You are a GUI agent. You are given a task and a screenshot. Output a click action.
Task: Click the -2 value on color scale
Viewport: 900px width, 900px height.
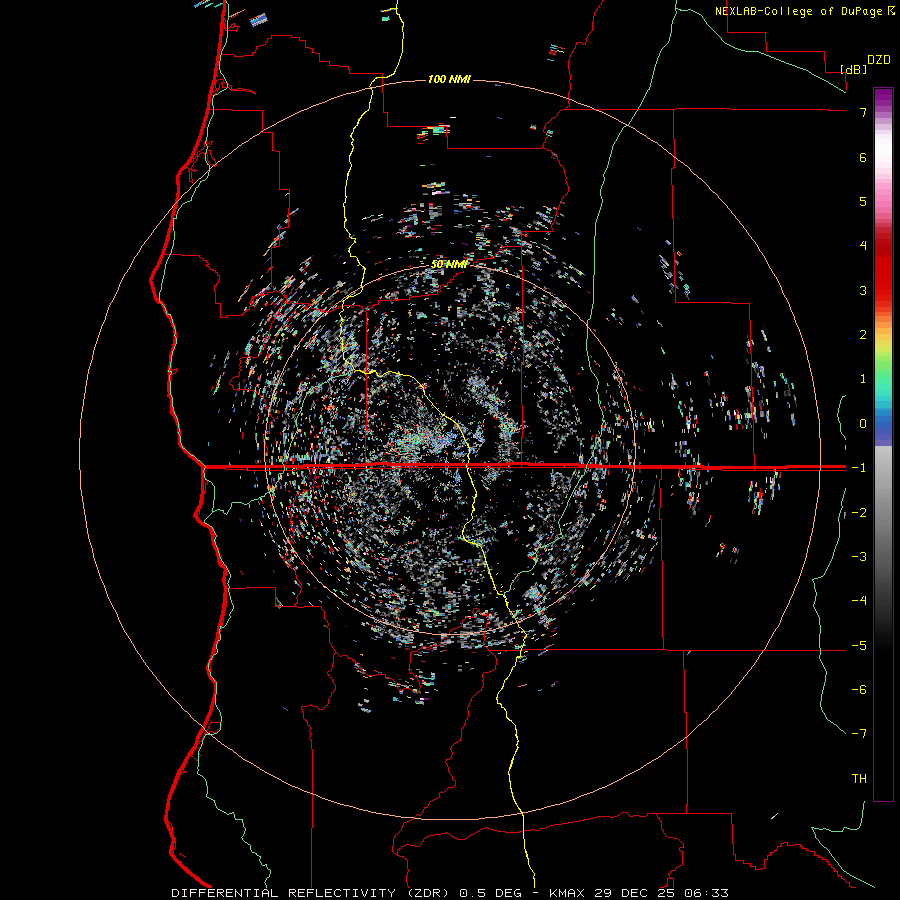[x=859, y=513]
